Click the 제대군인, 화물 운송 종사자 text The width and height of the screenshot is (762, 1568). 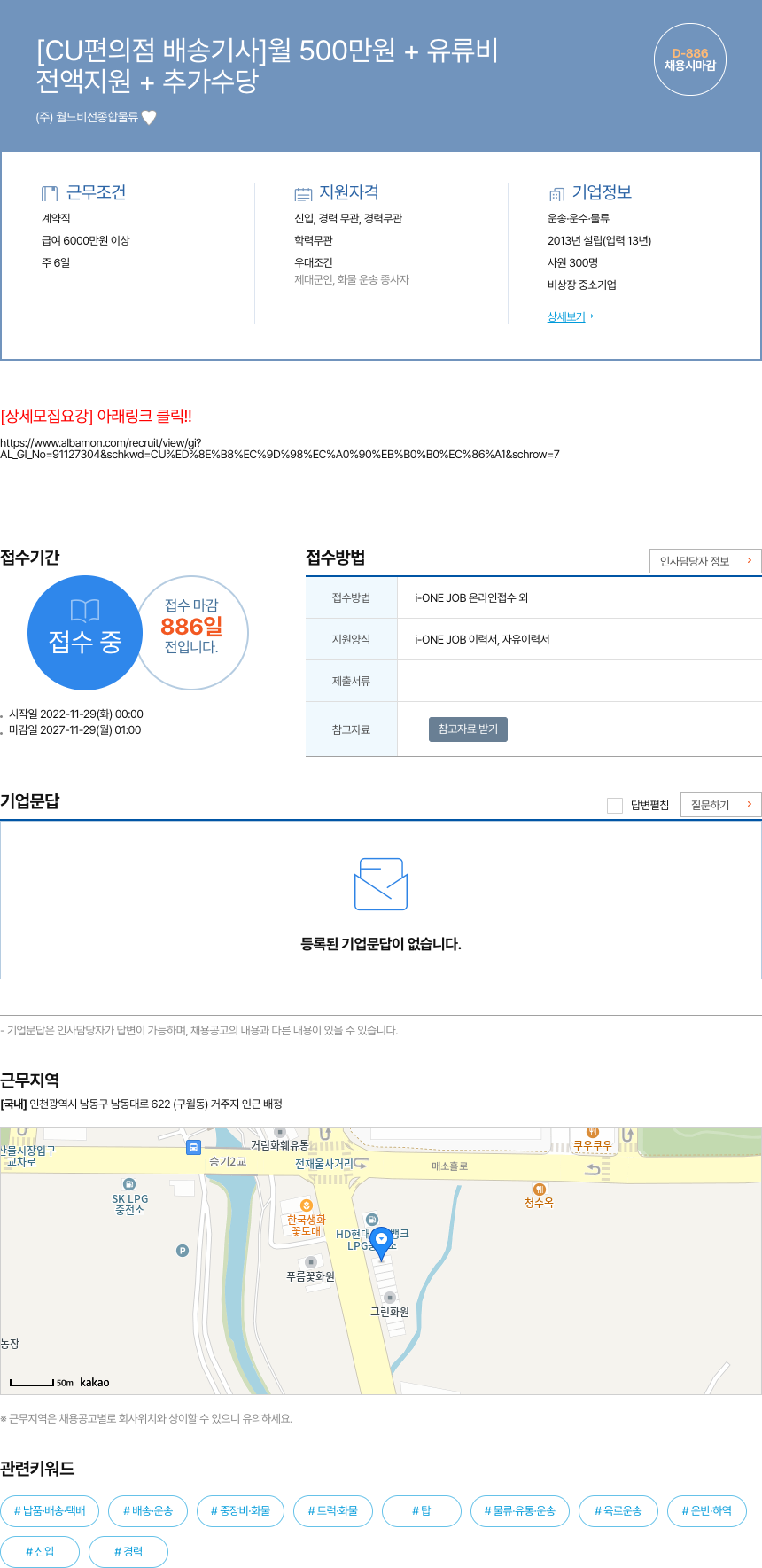352,279
